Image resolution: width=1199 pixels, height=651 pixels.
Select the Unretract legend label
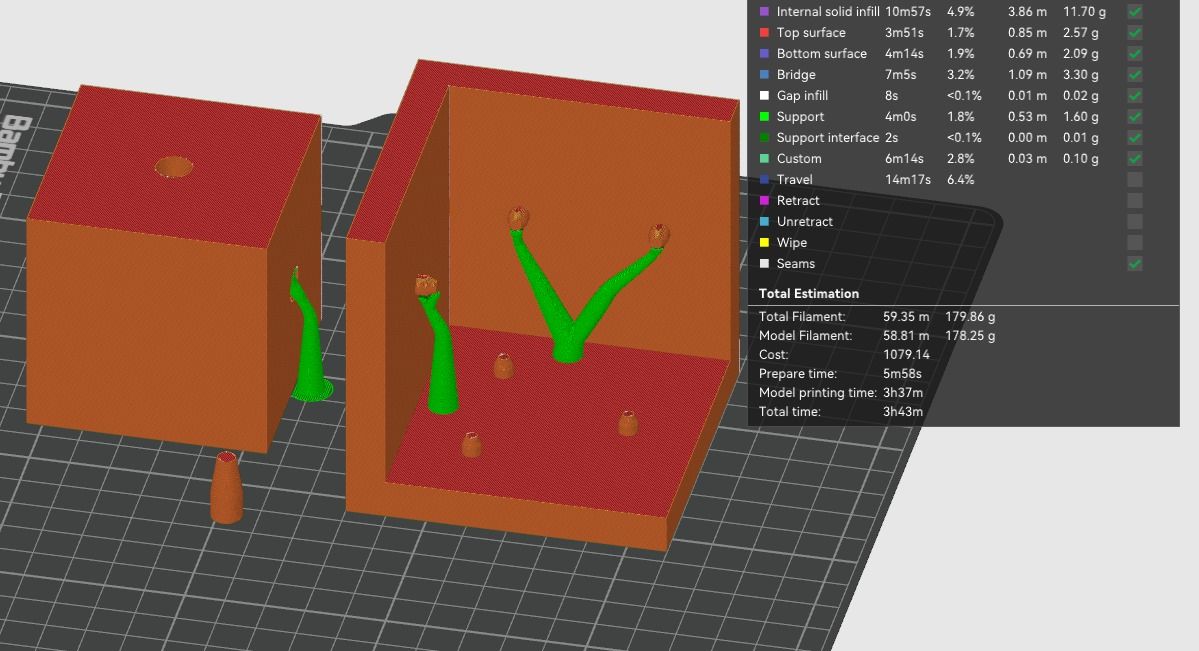pyautogui.click(x=804, y=222)
